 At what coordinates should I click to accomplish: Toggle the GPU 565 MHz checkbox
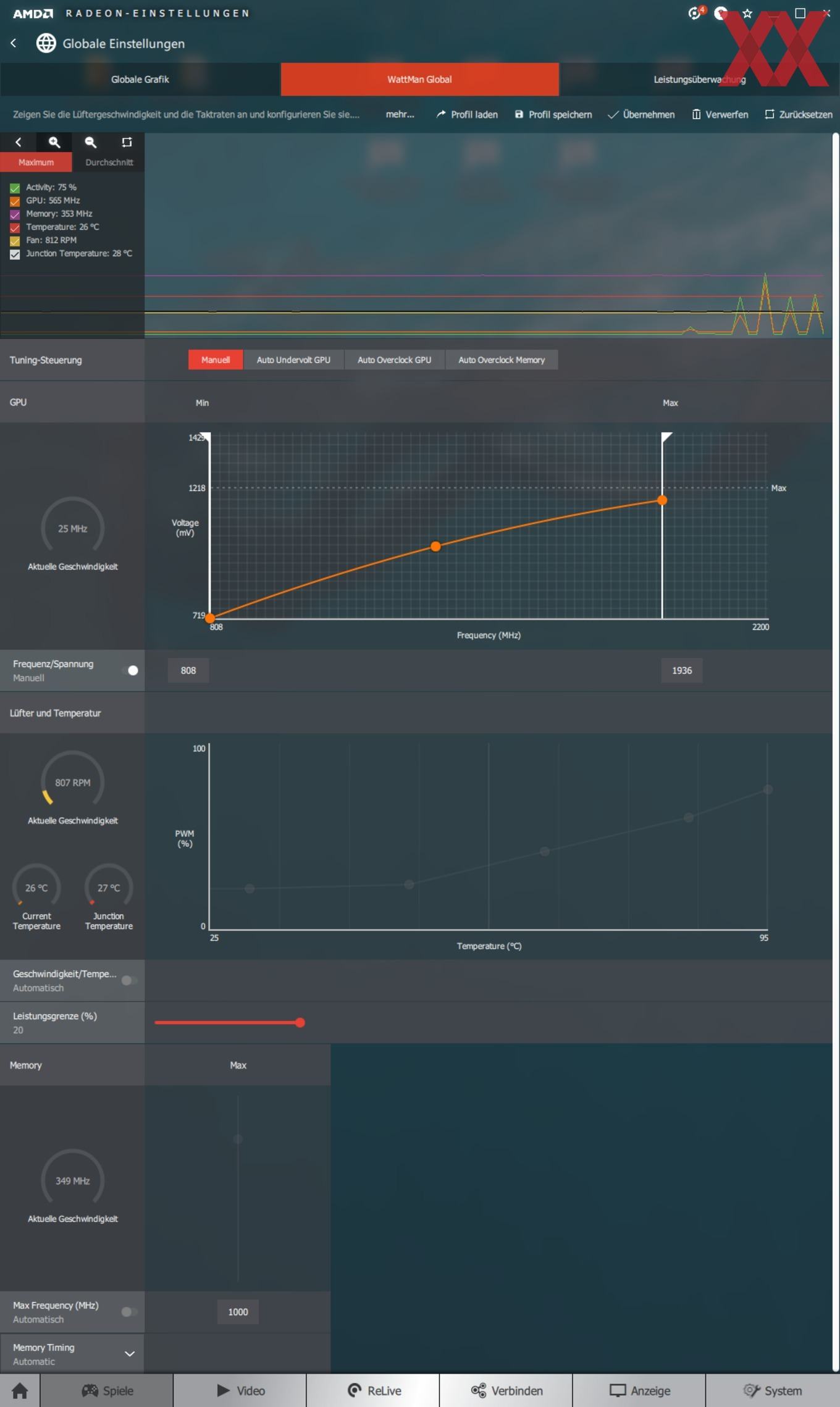[15, 201]
